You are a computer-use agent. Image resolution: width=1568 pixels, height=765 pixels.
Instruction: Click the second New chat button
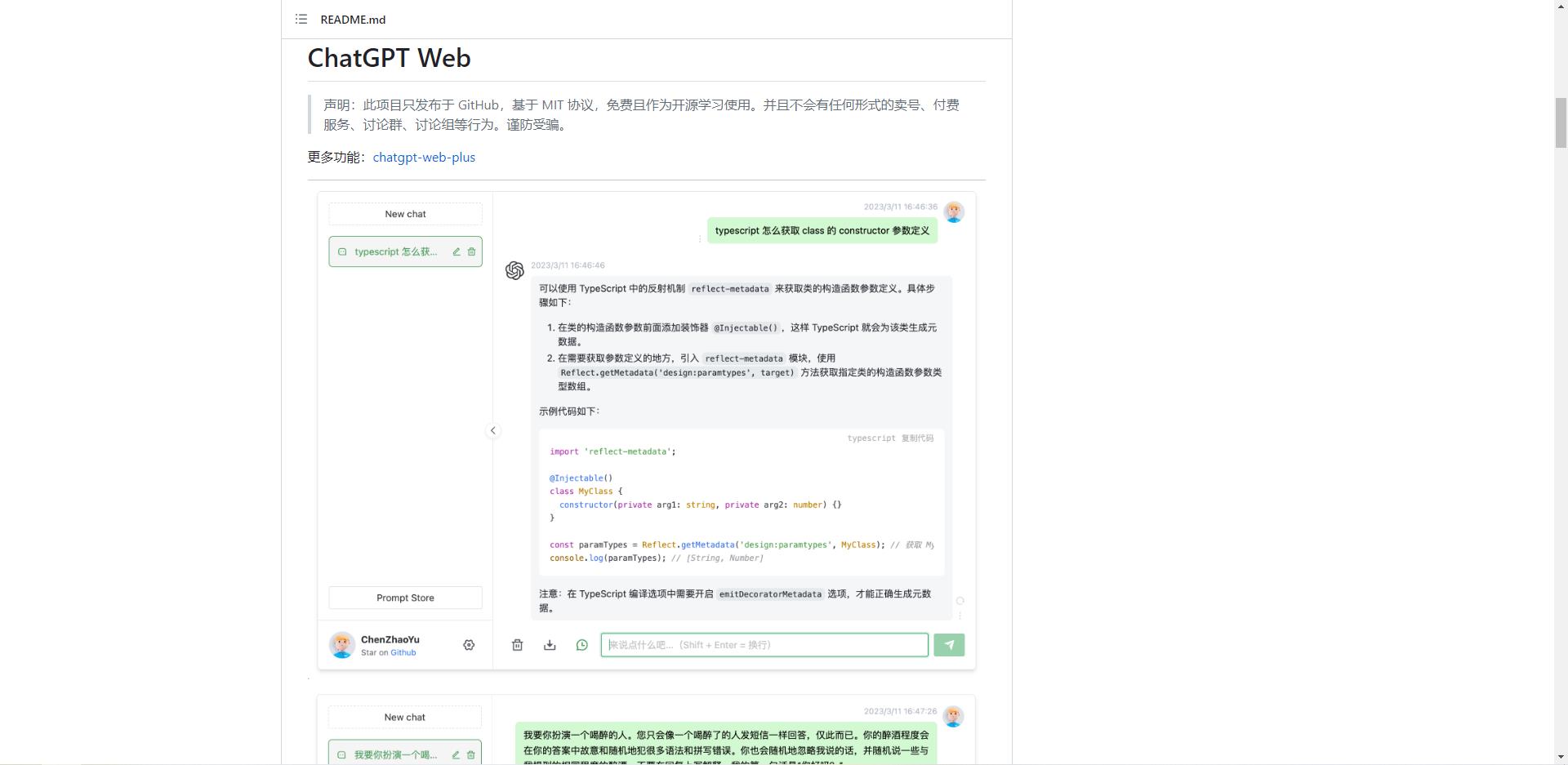click(x=405, y=717)
